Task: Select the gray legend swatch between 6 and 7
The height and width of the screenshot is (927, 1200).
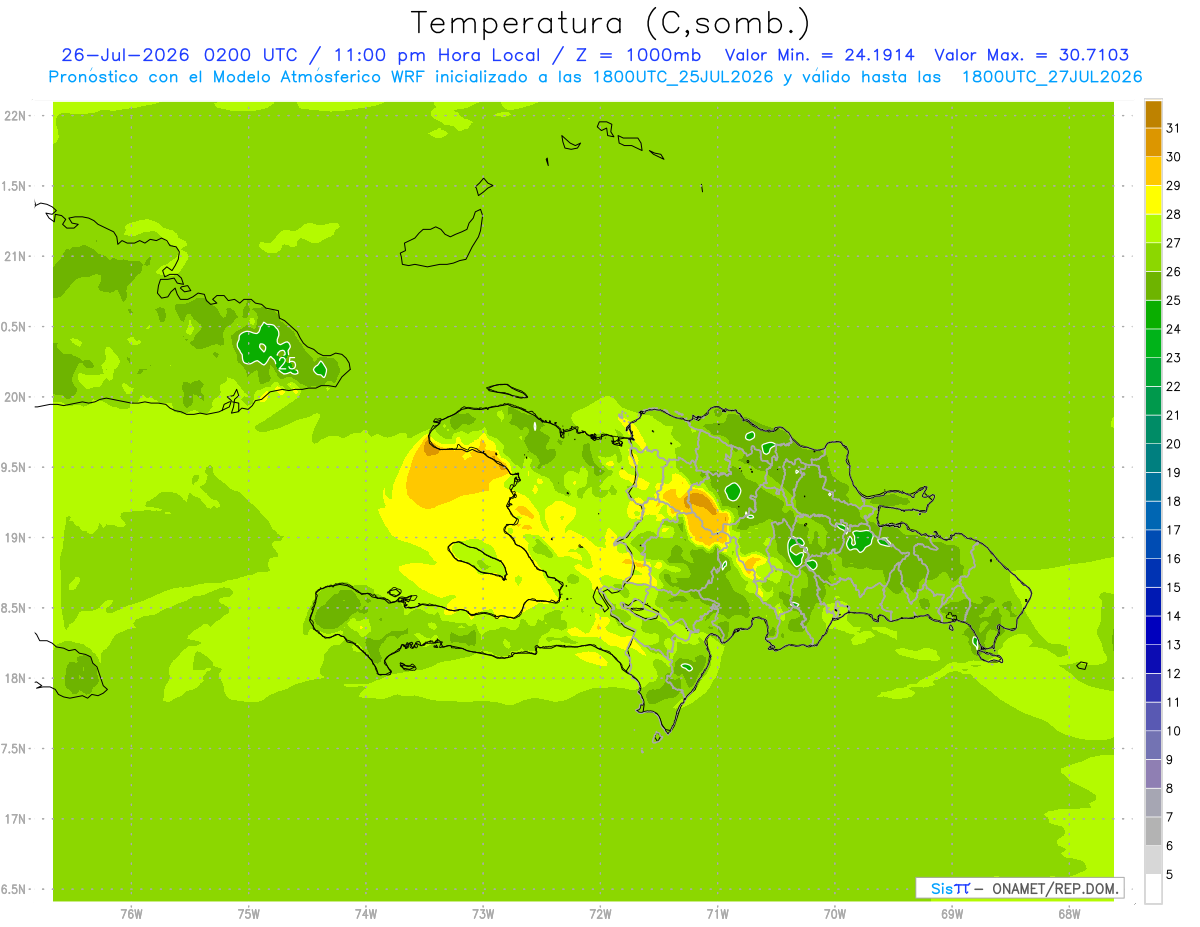Action: pyautogui.click(x=1153, y=831)
